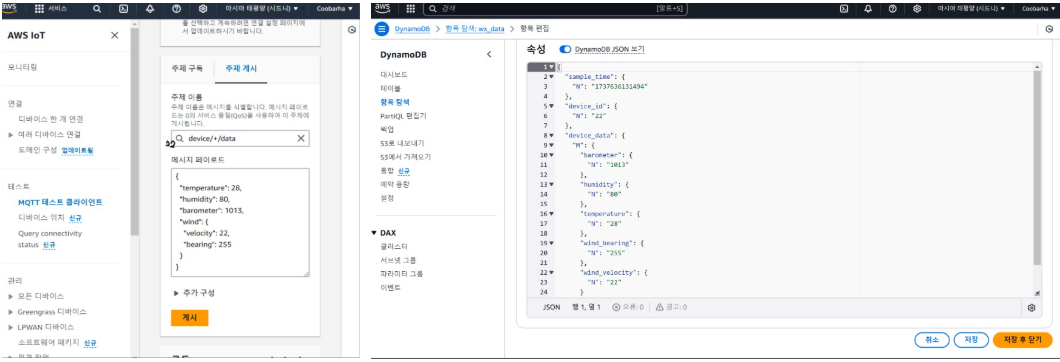
Task: Open MQTT 테스트 클라이언트 in sidebar
Action: point(61,202)
